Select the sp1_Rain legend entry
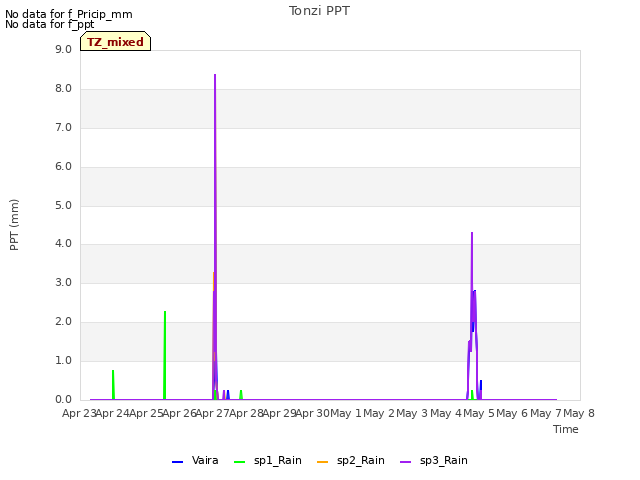The image size is (640, 480). [x=268, y=460]
